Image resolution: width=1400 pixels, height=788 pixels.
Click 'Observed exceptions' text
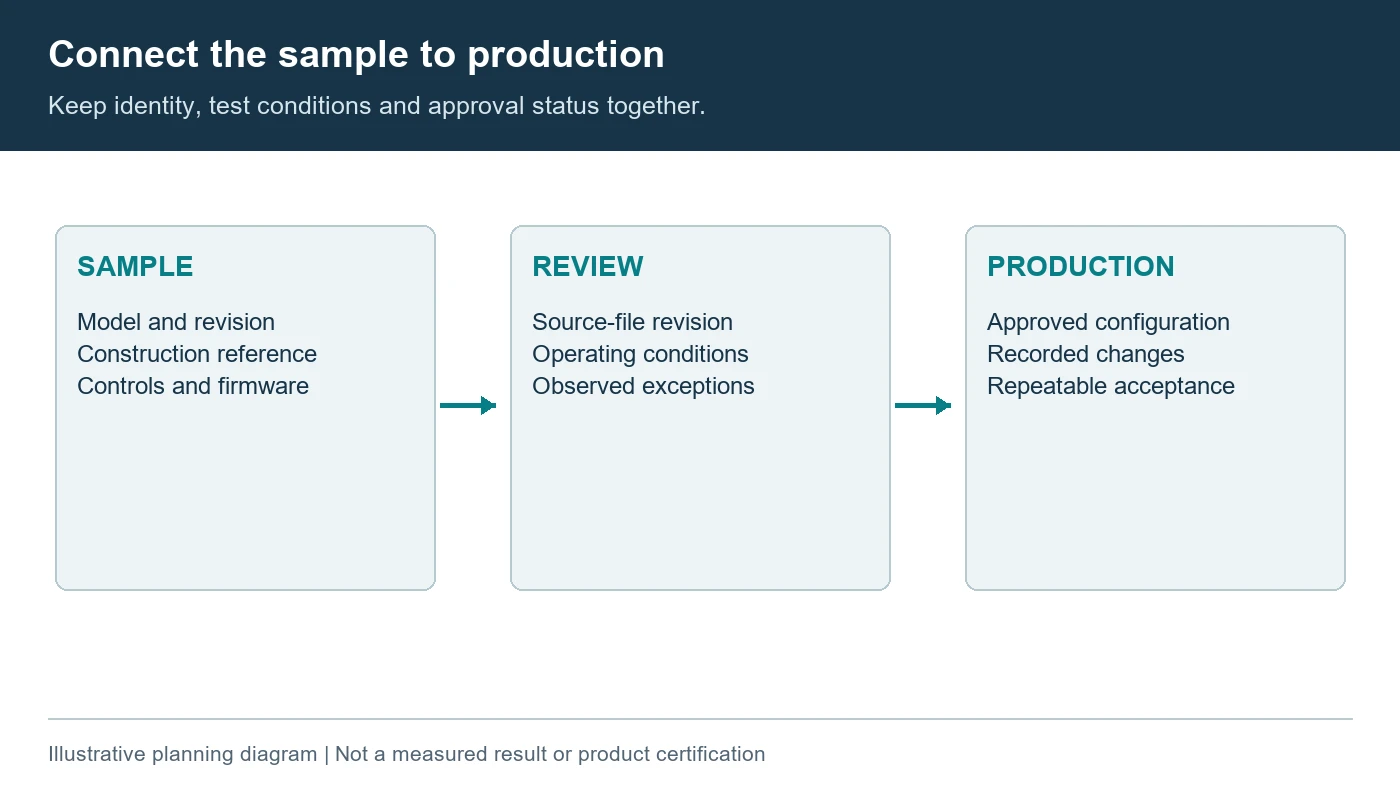643,386
